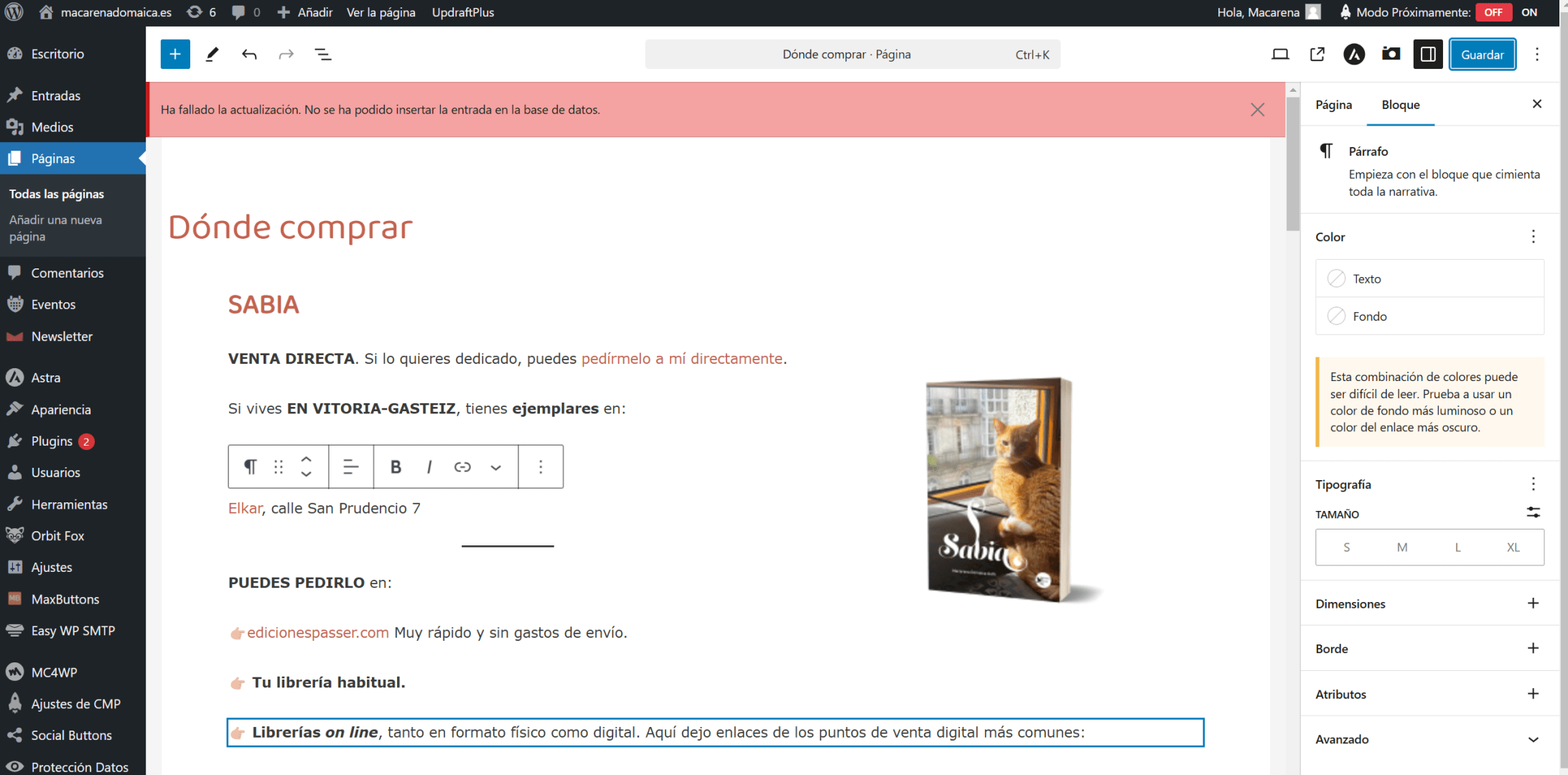Toggle the settings sidebar panel
The width and height of the screenshot is (1568, 775).
pos(1428,55)
